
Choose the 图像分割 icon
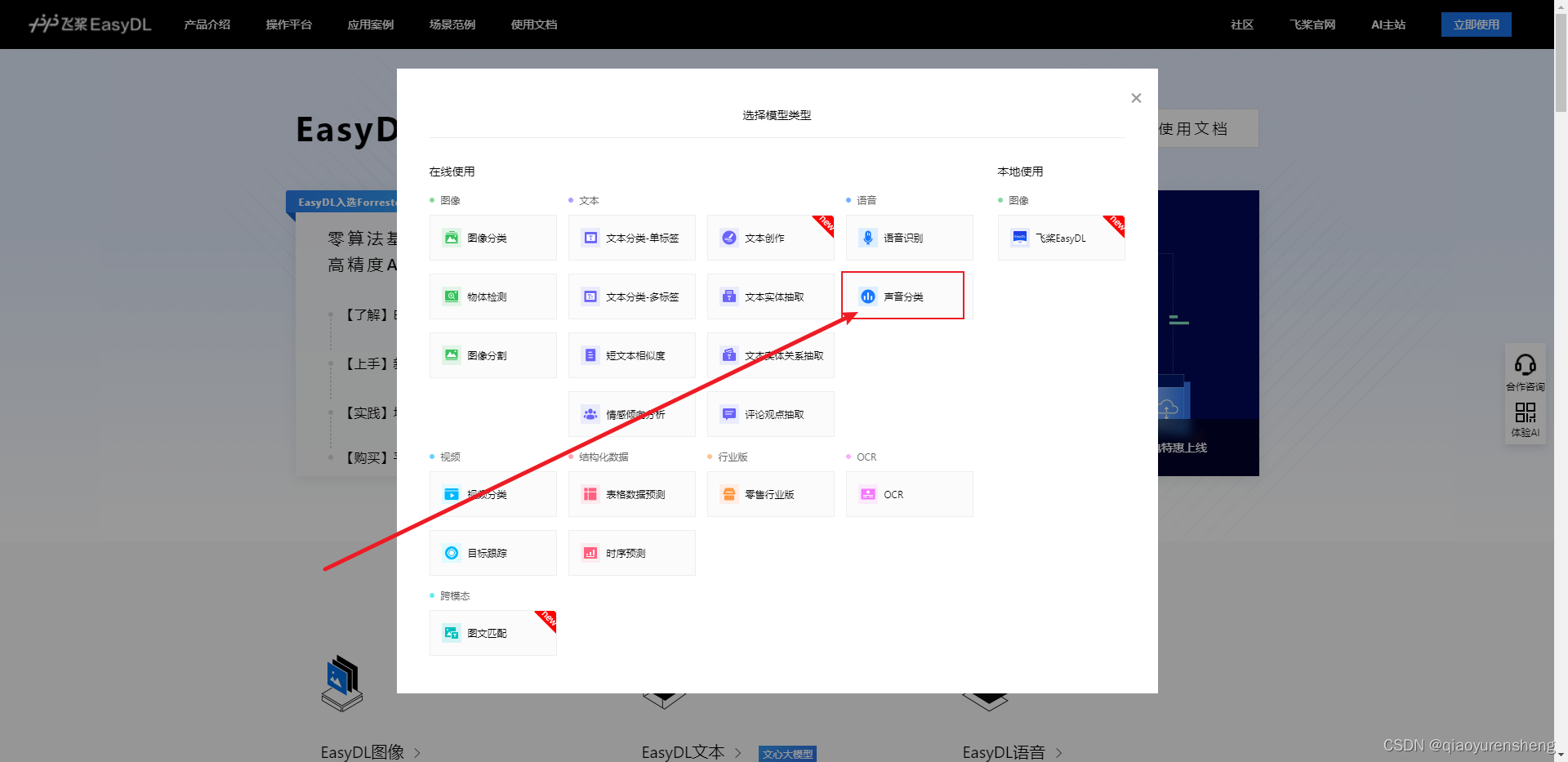(x=452, y=355)
